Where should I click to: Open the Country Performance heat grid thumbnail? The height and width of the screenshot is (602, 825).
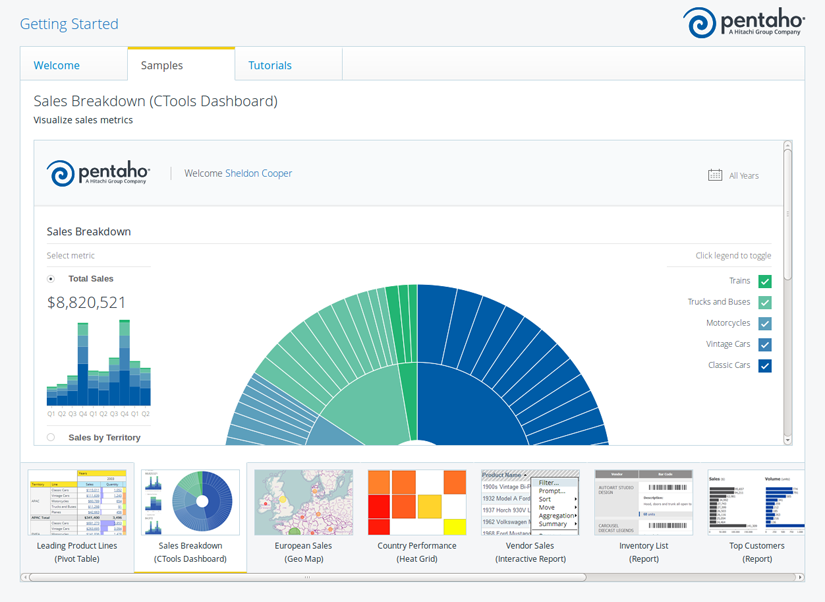pos(417,503)
